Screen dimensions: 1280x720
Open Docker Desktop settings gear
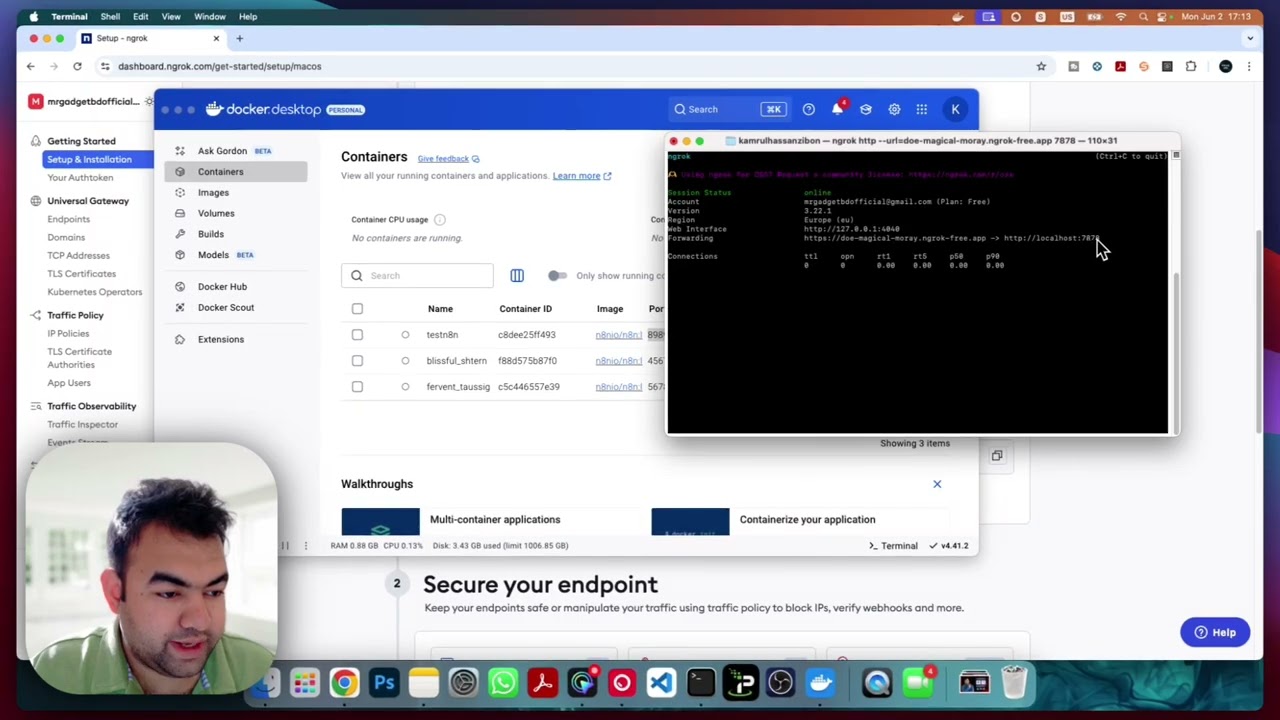pos(894,109)
